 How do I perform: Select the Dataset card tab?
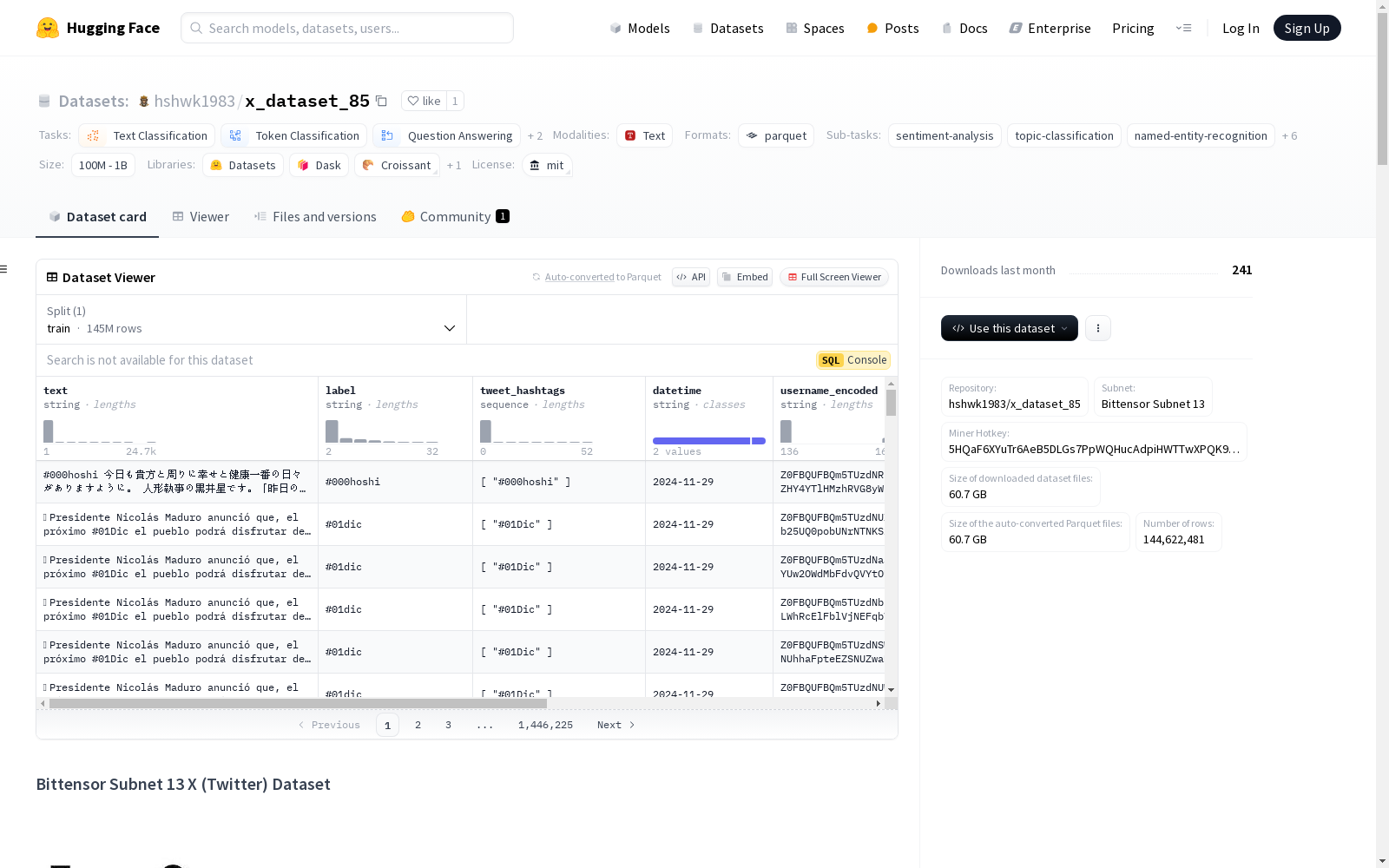(x=97, y=217)
